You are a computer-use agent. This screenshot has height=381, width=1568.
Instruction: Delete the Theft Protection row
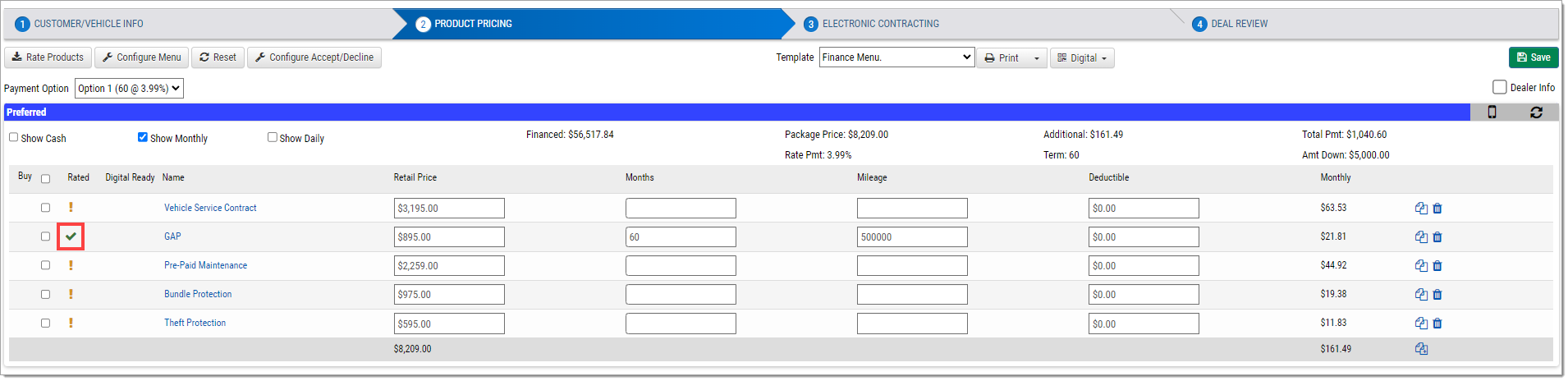(1437, 324)
